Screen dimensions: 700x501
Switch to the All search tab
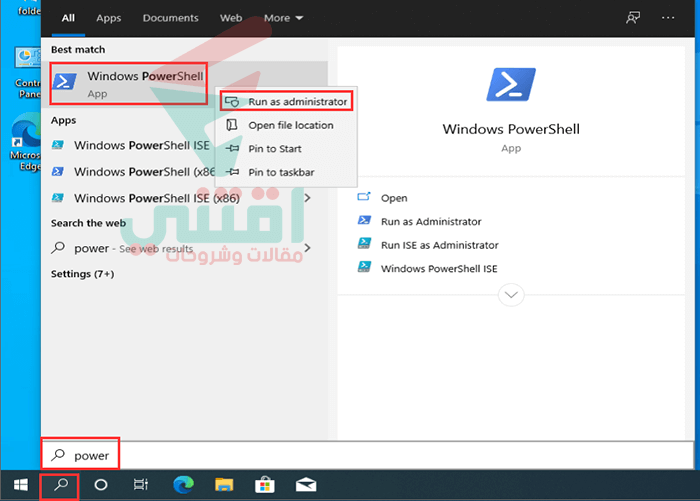(x=68, y=18)
